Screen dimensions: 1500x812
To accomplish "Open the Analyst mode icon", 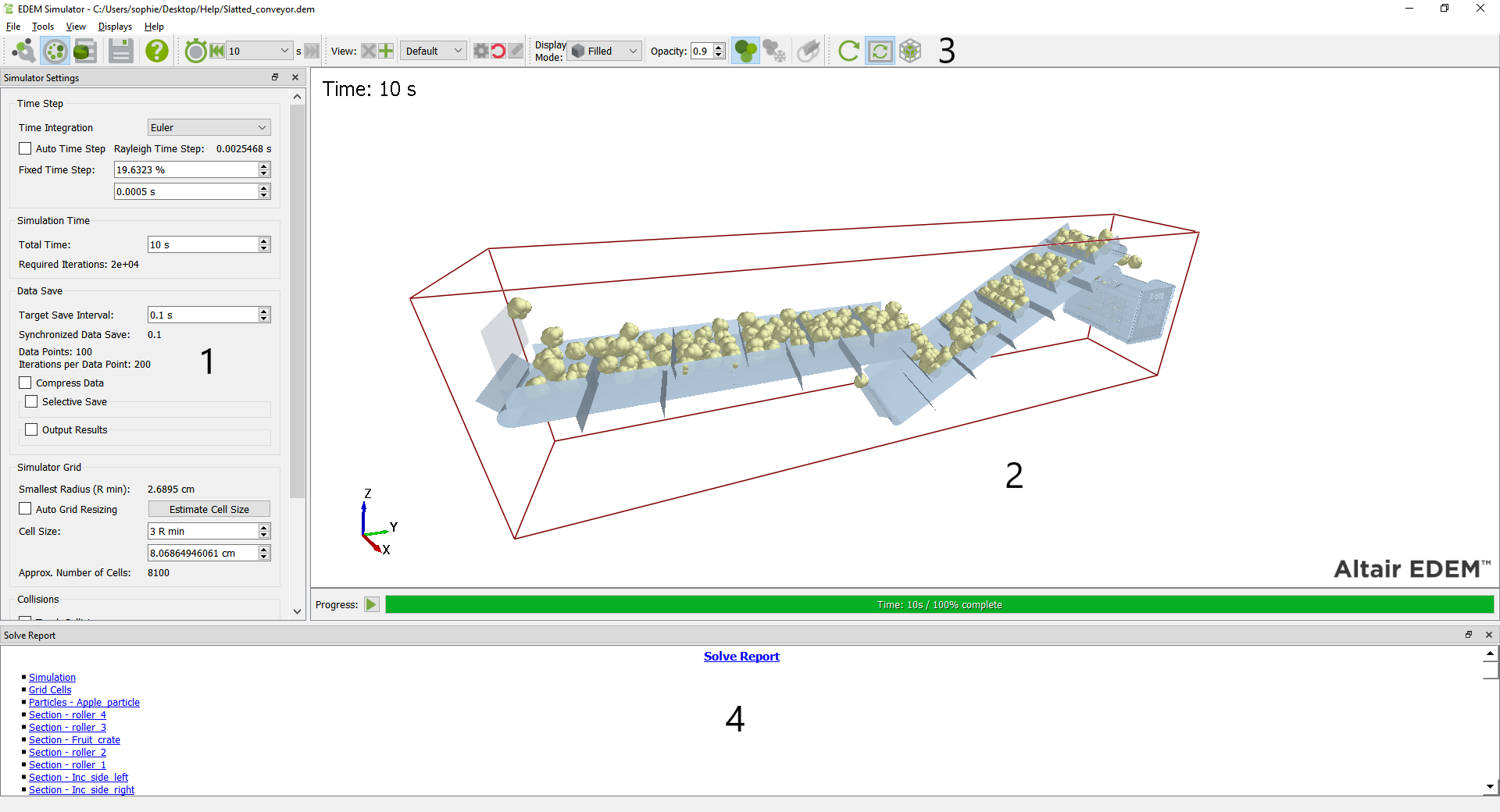I will click(84, 52).
